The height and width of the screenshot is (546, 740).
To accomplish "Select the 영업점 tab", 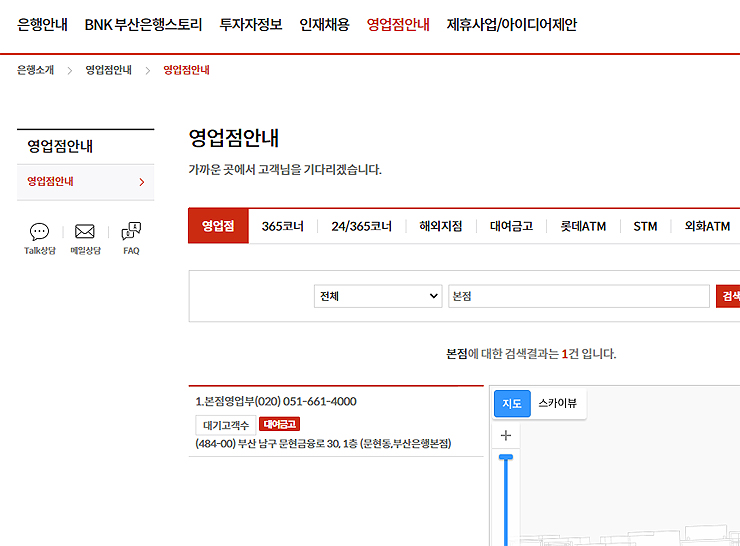I will coord(218,226).
